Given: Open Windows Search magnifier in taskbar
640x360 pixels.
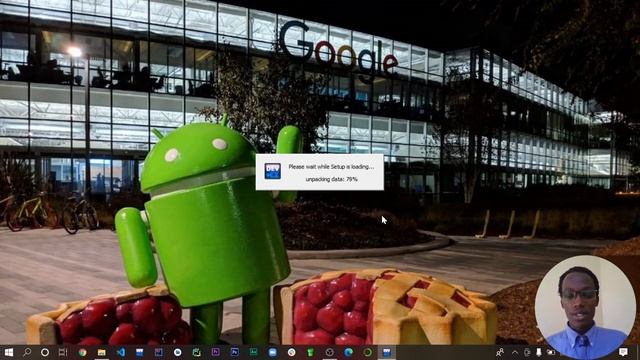Looking at the screenshot, I should [x=27, y=352].
